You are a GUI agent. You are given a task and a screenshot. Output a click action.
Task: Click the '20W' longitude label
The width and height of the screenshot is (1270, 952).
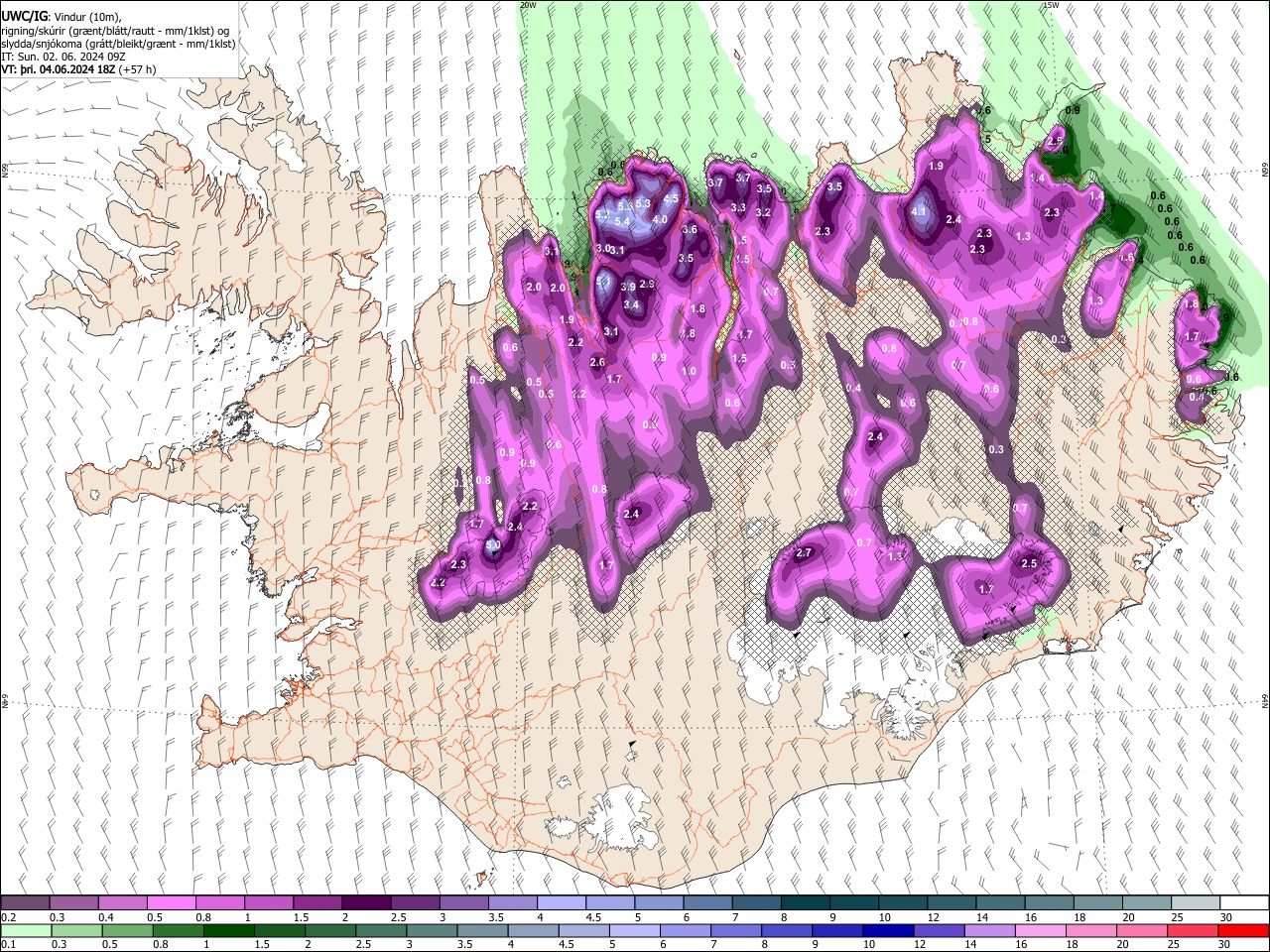pyautogui.click(x=528, y=5)
